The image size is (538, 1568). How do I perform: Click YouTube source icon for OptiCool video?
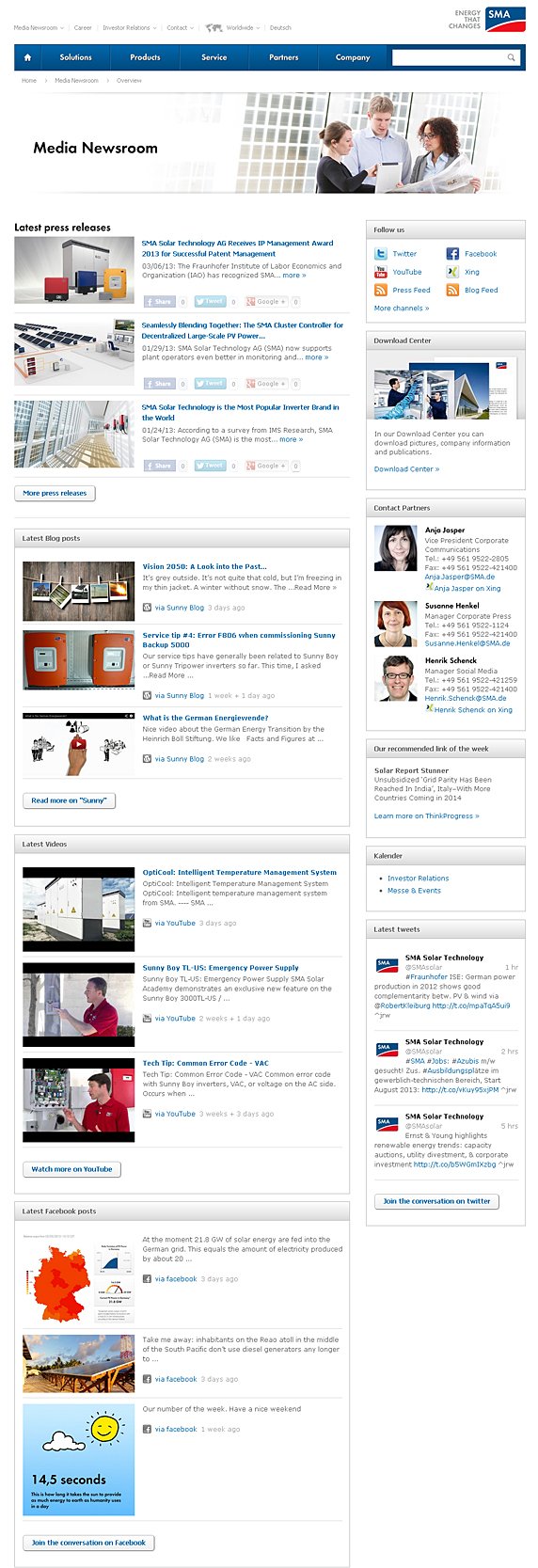(147, 923)
